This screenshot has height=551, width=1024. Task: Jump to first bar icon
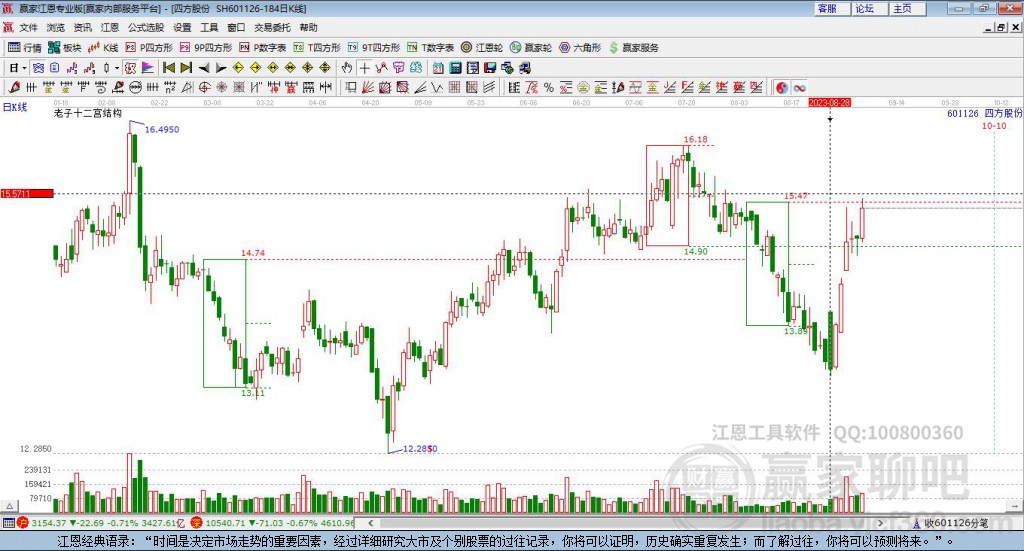(x=169, y=68)
